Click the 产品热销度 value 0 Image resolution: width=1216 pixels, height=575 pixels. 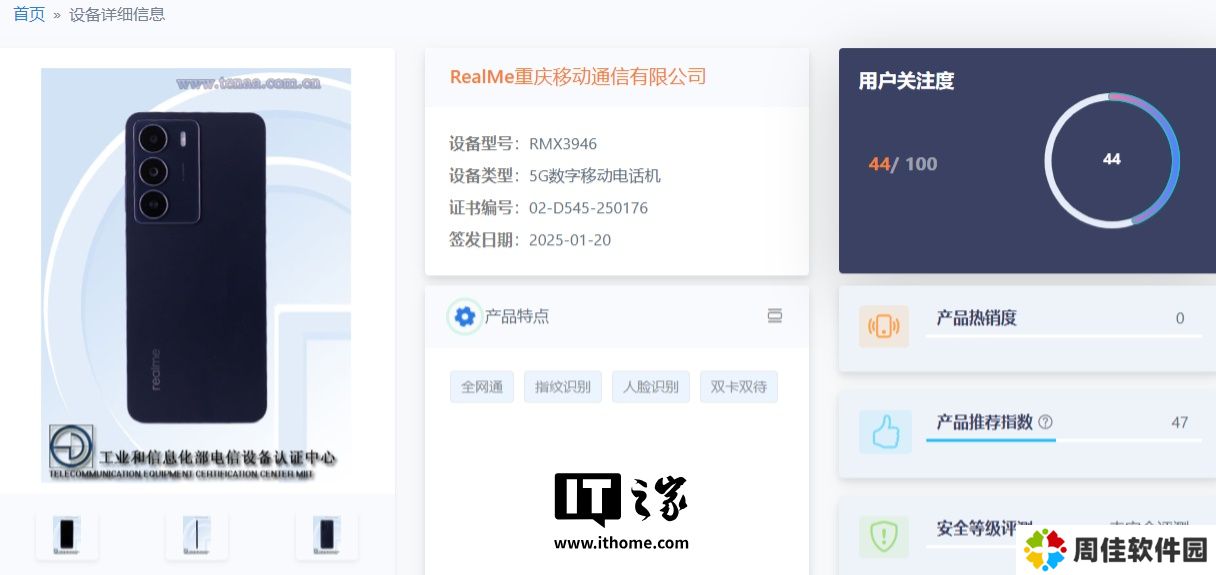tap(1180, 318)
